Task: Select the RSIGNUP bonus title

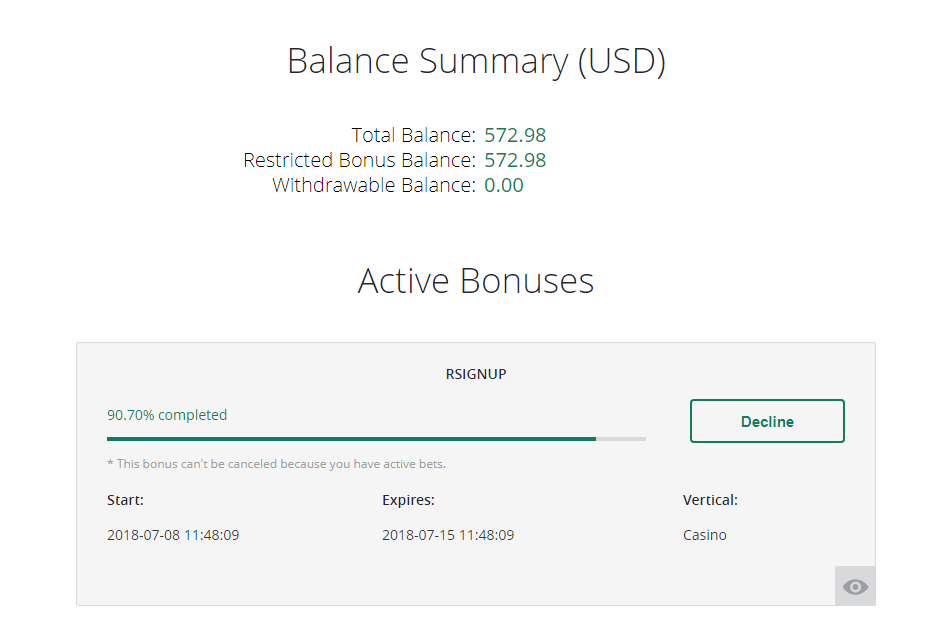Action: (476, 375)
